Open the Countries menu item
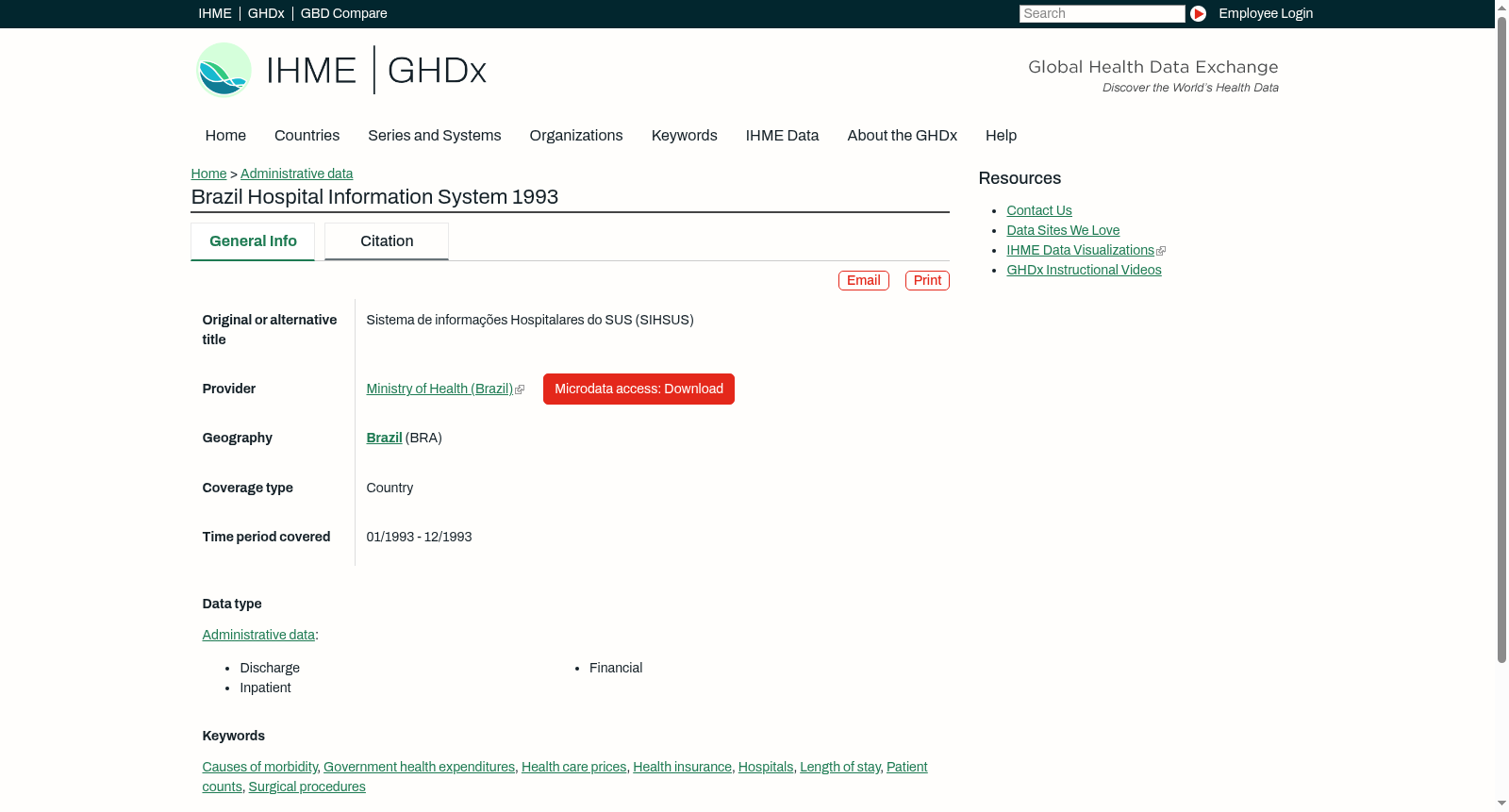 click(307, 135)
